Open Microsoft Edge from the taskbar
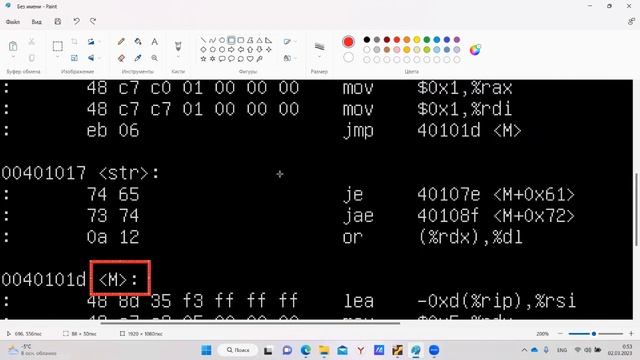The image size is (640, 360). pyautogui.click(x=306, y=350)
